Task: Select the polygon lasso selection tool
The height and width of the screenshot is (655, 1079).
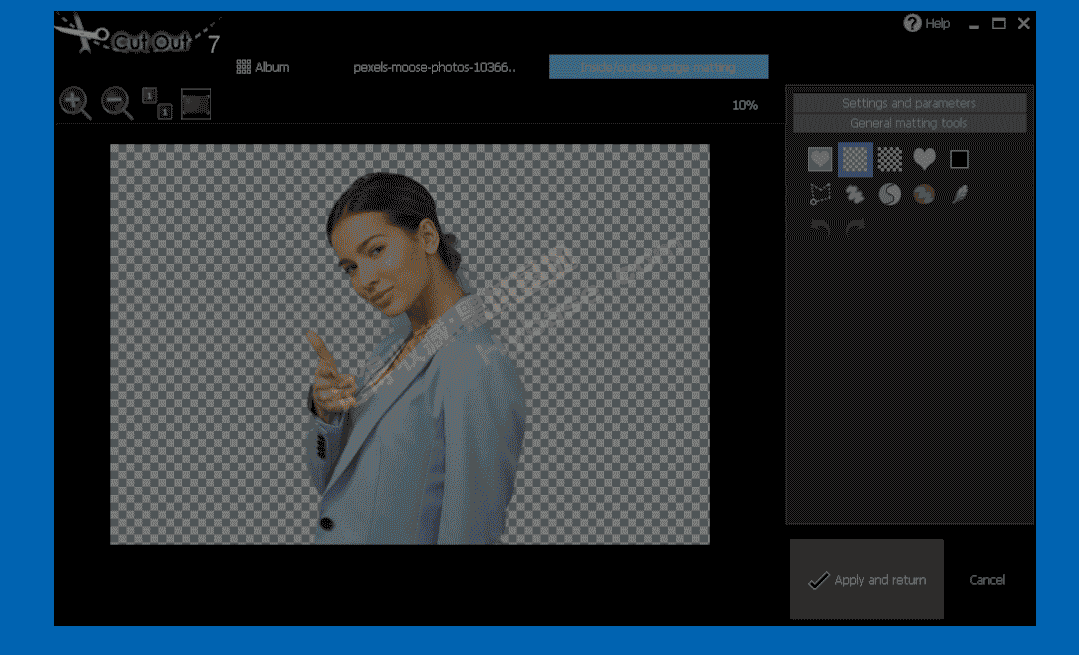Action: (x=820, y=195)
